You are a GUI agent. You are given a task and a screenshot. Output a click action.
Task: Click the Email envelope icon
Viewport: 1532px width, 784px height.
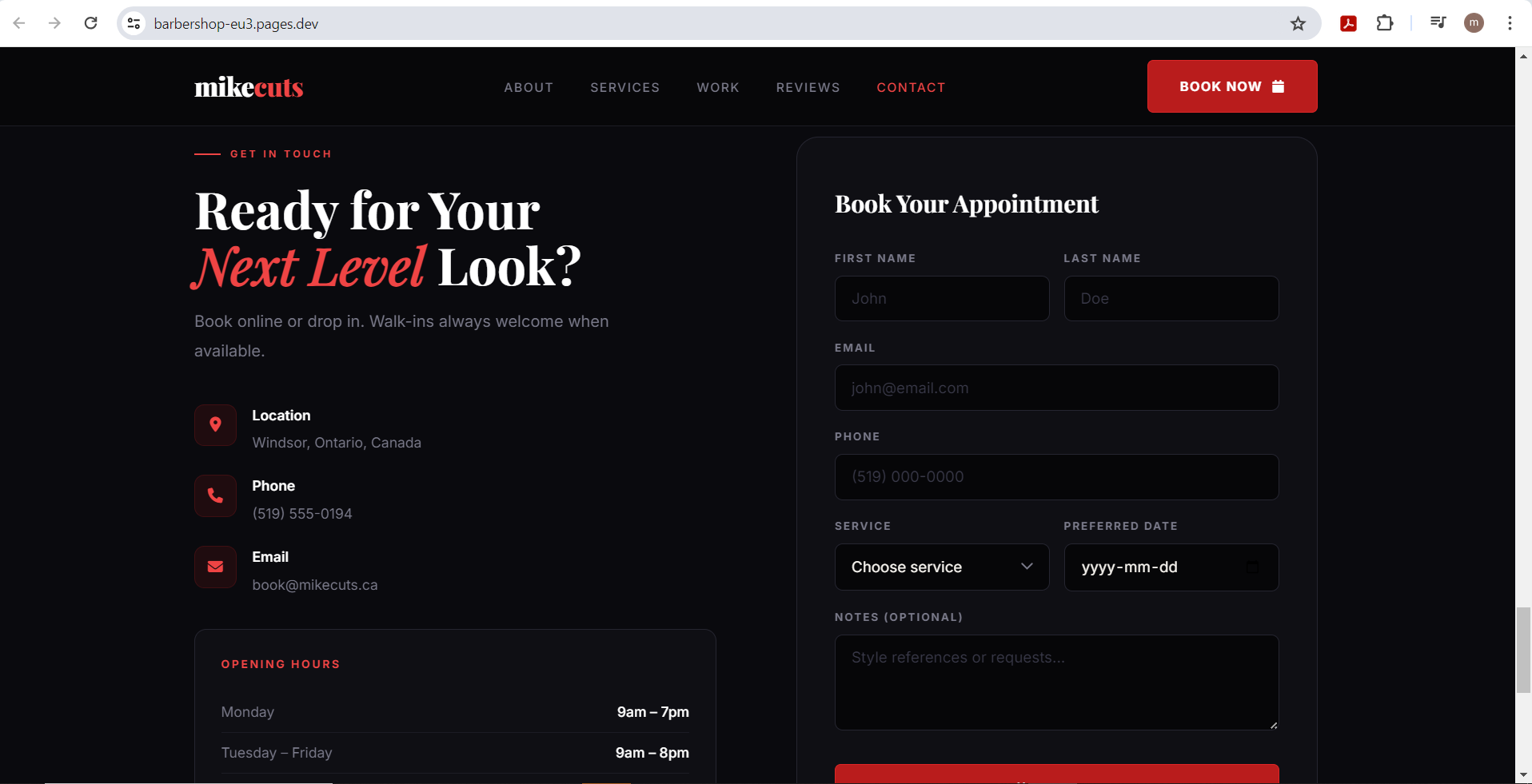tap(215, 567)
